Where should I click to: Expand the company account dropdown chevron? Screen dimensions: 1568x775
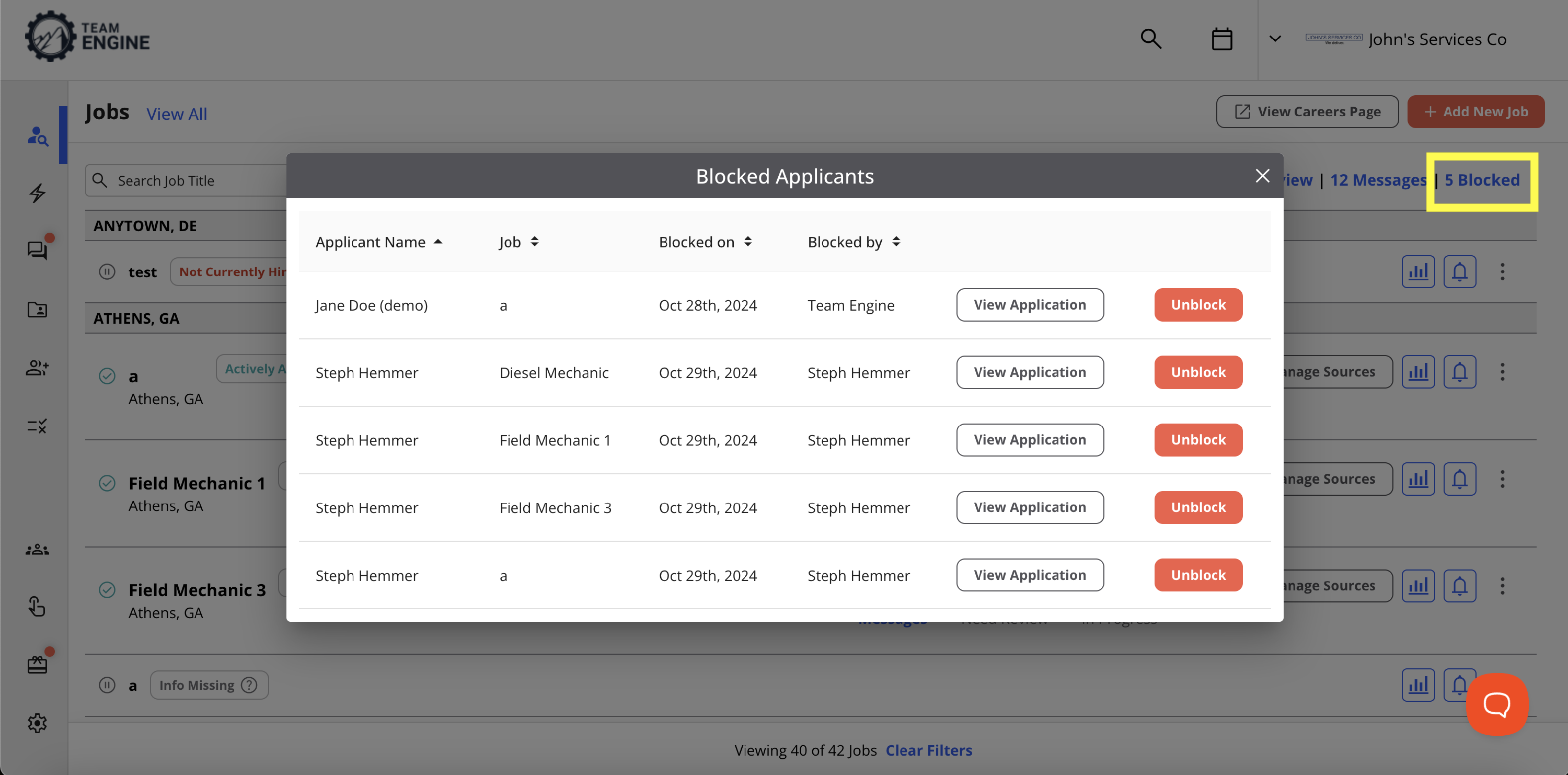(1275, 39)
